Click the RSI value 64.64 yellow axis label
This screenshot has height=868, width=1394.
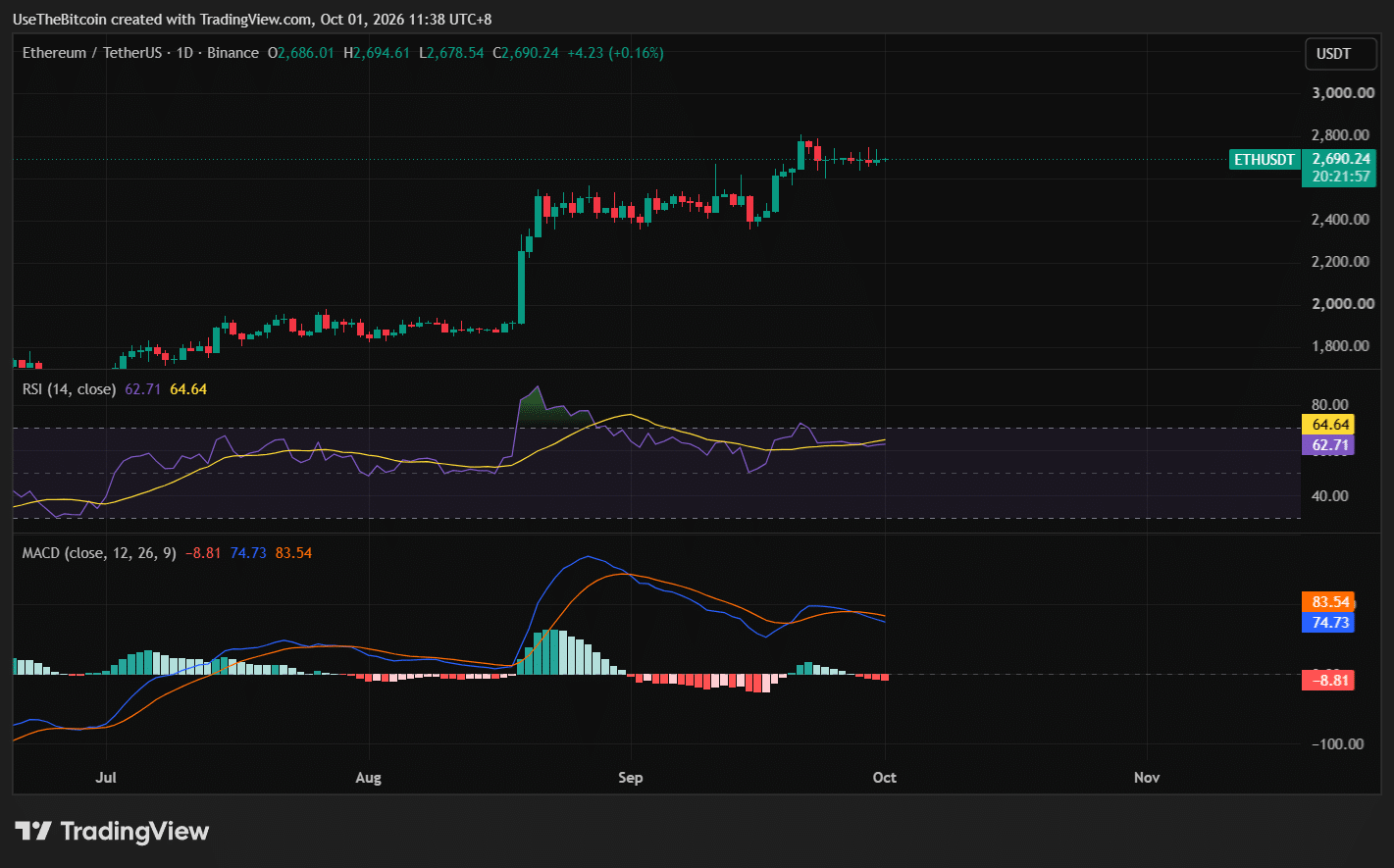tap(1328, 425)
